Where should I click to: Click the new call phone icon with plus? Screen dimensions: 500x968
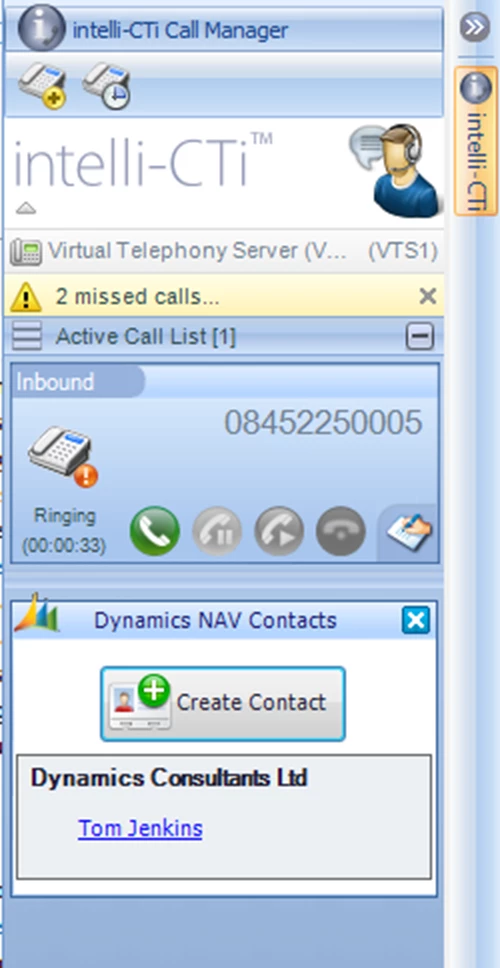click(42, 85)
